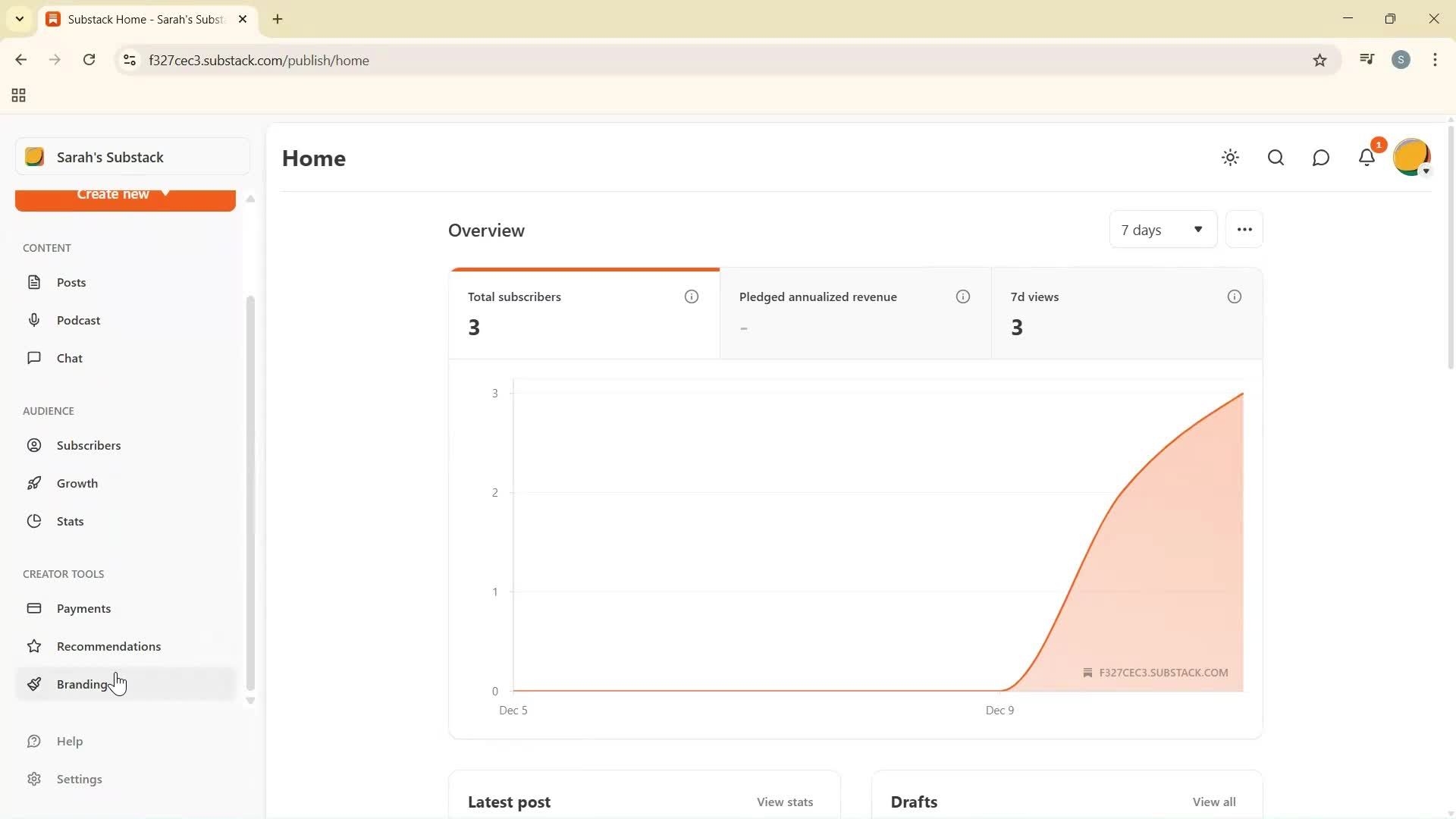
Task: Open profile avatar menu
Action: coord(1411,158)
